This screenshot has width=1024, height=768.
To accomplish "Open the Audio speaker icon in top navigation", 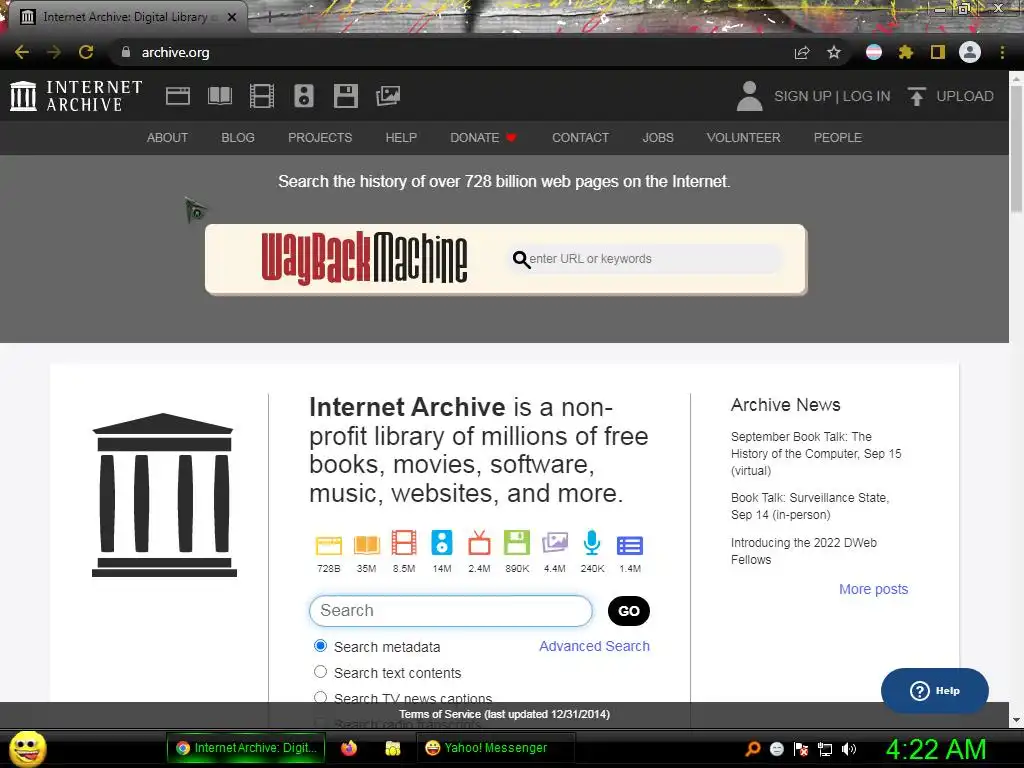I will 304,96.
